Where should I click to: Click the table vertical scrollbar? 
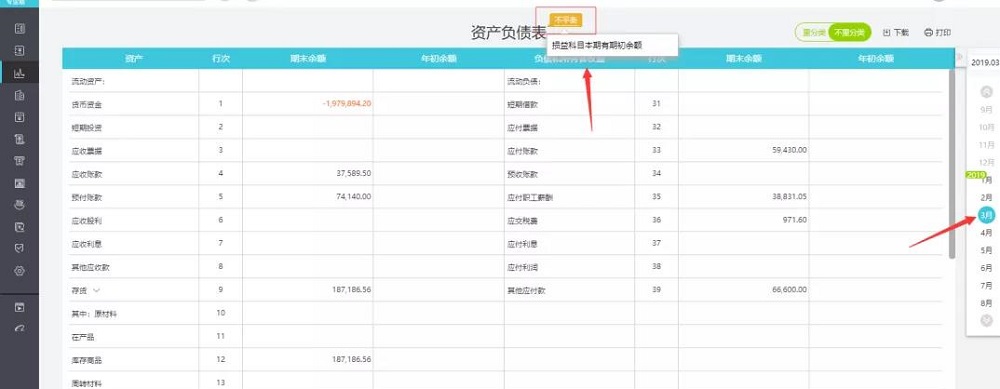952,164
